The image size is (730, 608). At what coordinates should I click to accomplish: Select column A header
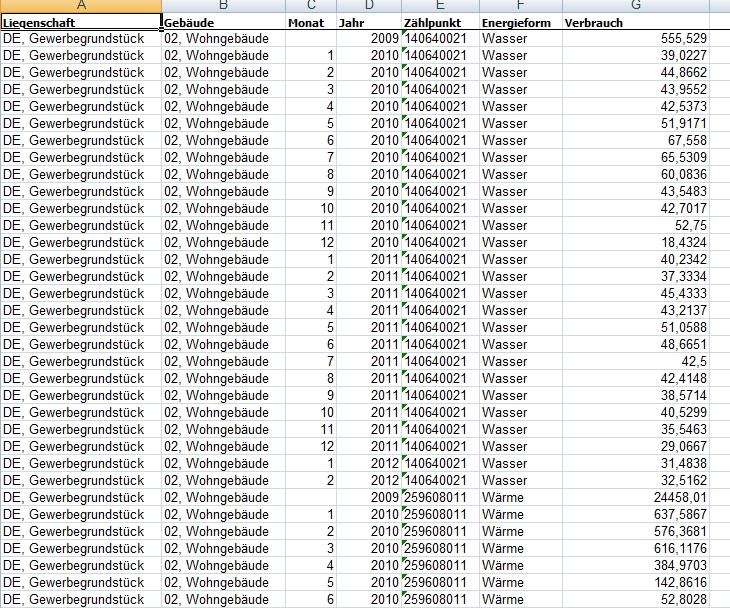80,6
